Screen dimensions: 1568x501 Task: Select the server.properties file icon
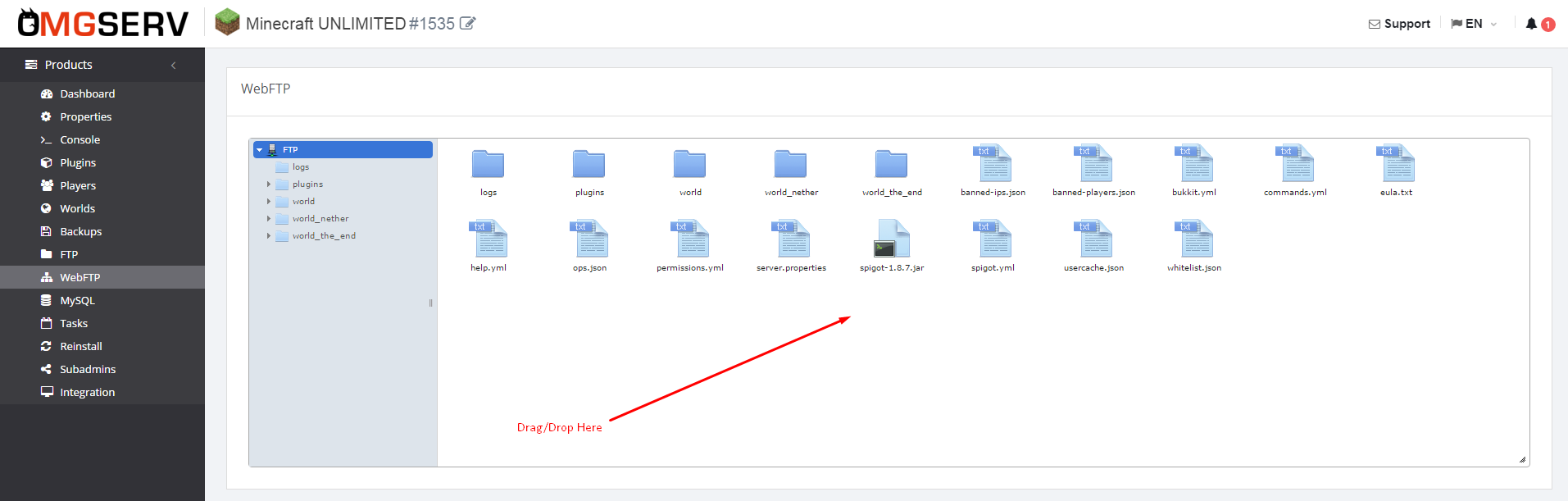791,239
